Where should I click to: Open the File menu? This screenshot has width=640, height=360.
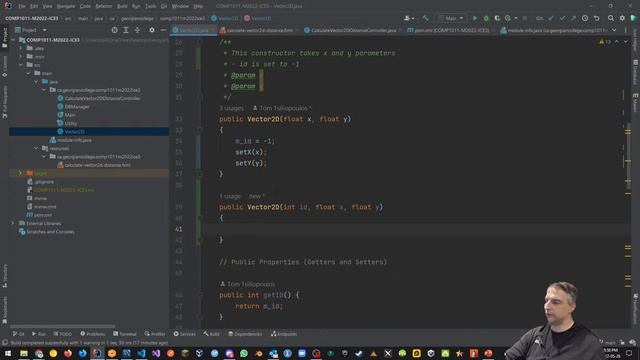pos(22,6)
